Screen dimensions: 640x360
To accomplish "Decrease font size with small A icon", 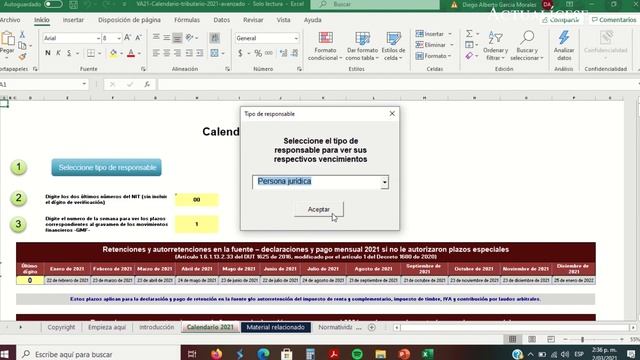I will coord(138,38).
